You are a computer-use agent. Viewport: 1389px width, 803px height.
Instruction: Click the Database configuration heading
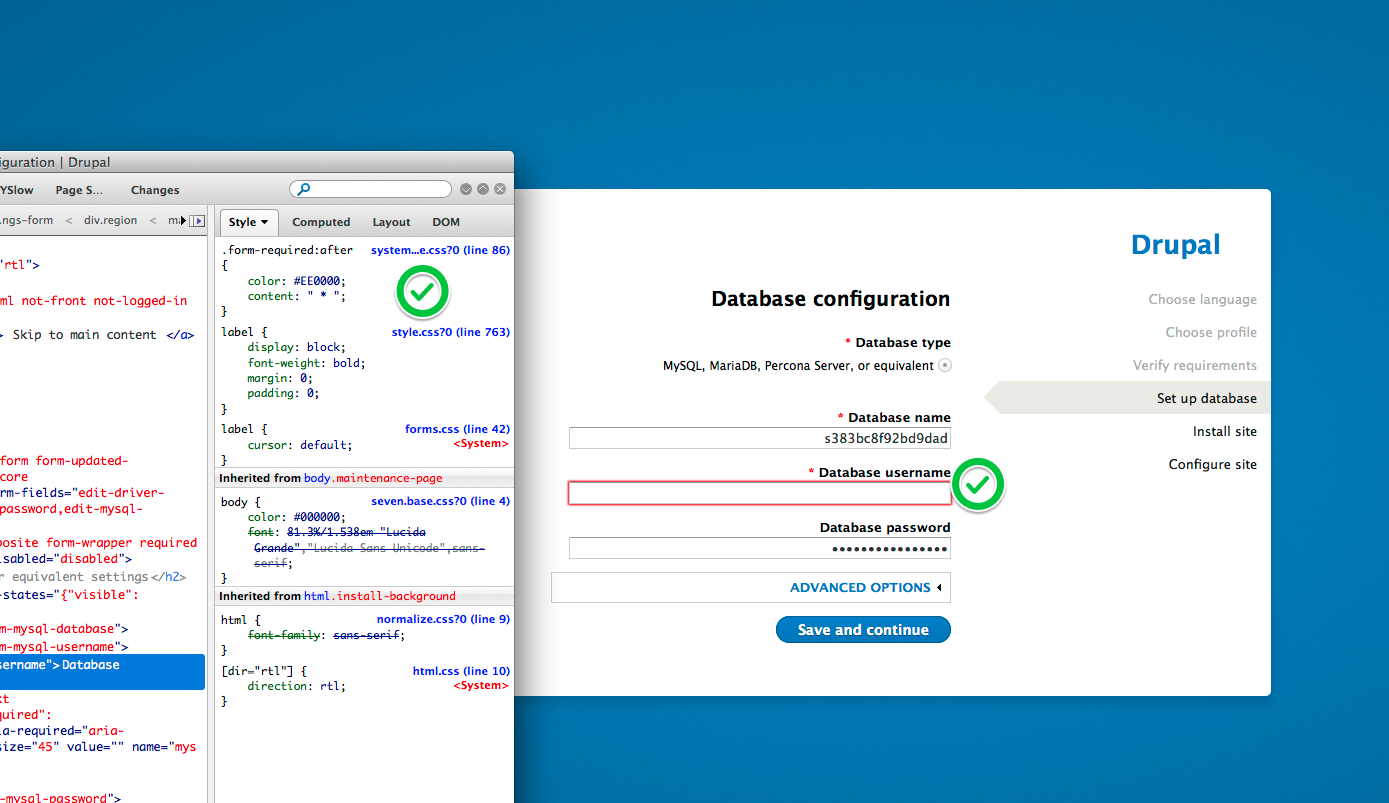point(830,299)
